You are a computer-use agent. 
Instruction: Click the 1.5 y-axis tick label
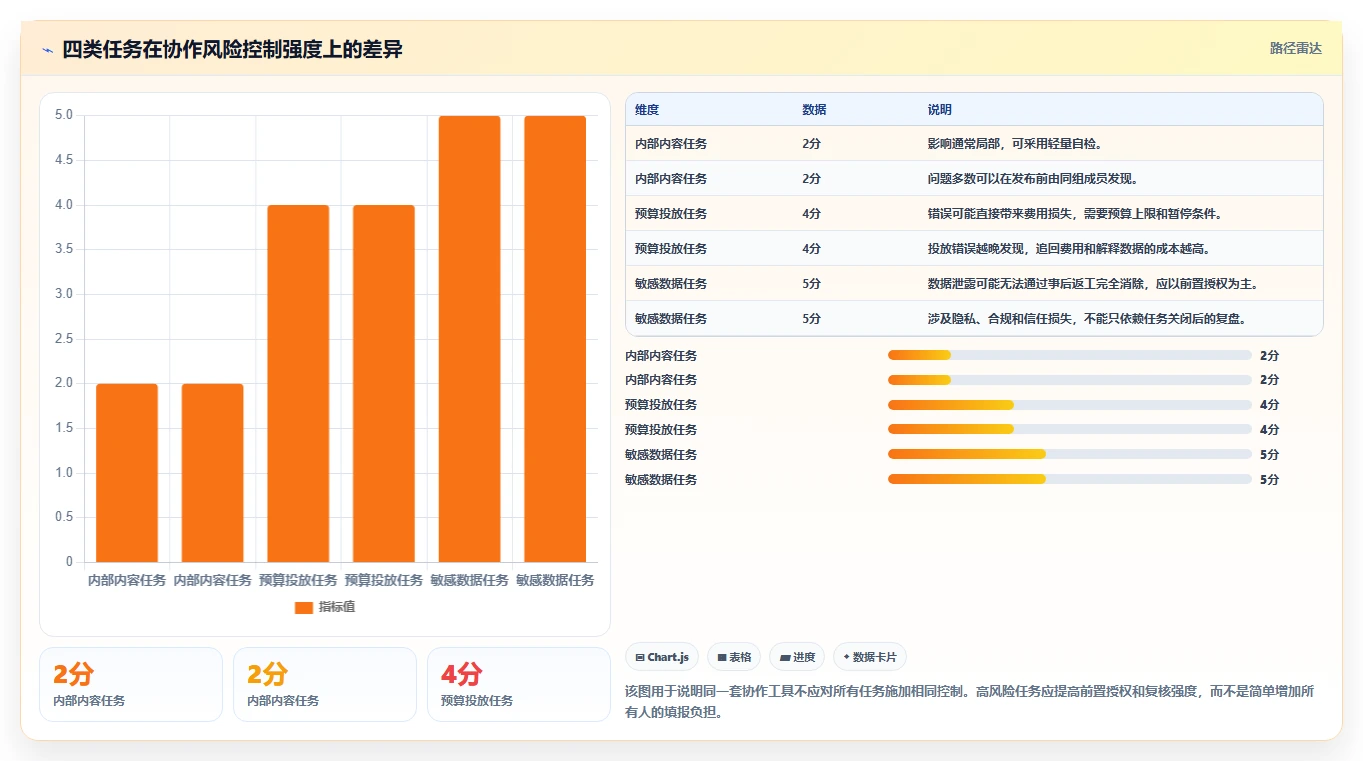(64, 428)
